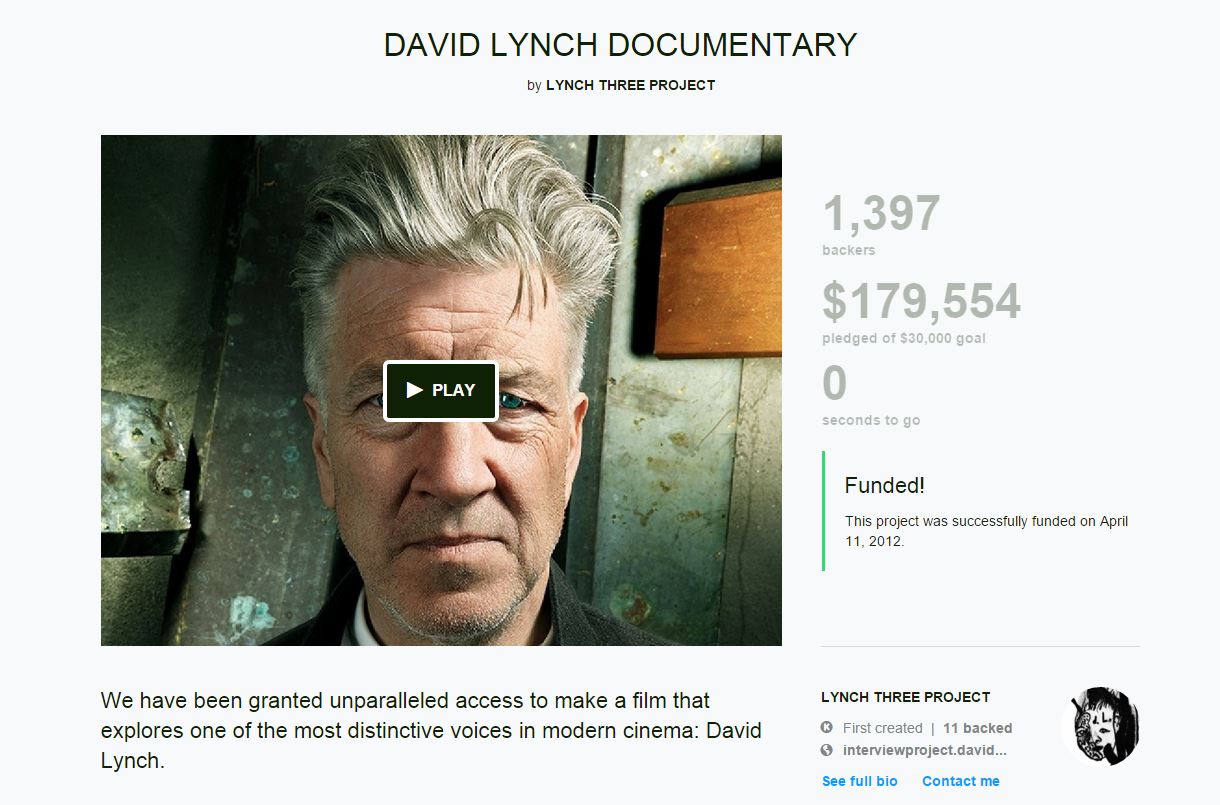Screen dimensions: 1220x805
Task: Click the $179,554 pledged amount
Action: (921, 301)
